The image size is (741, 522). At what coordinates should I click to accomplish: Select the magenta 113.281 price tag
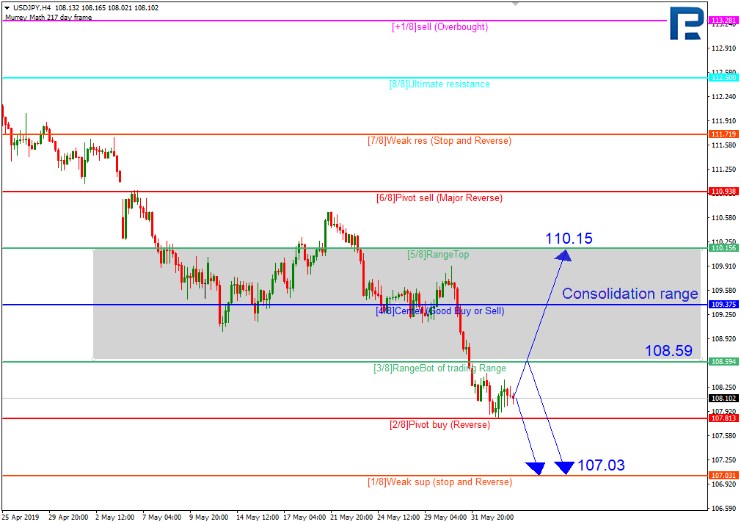pos(721,20)
